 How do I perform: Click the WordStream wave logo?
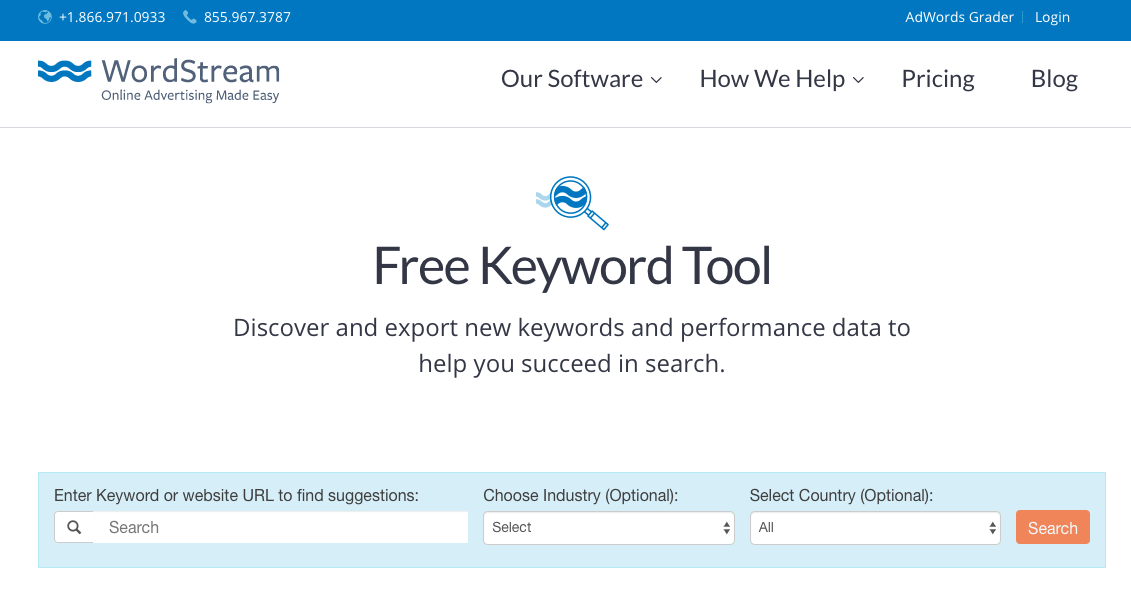[65, 71]
